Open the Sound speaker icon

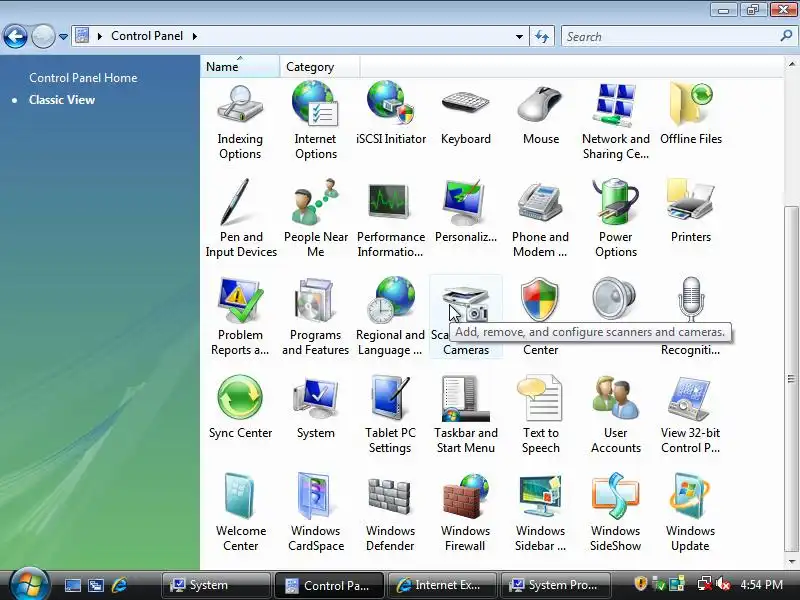(614, 299)
